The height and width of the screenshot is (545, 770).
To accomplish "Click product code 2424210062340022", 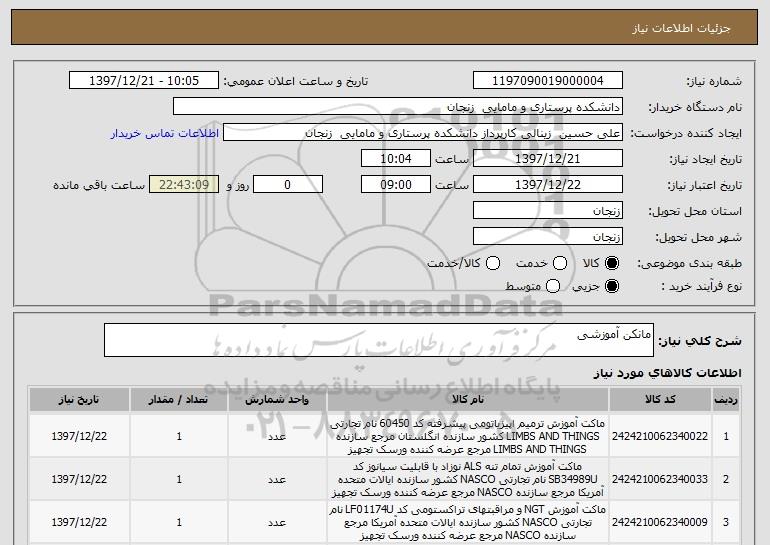I will tap(660, 436).
